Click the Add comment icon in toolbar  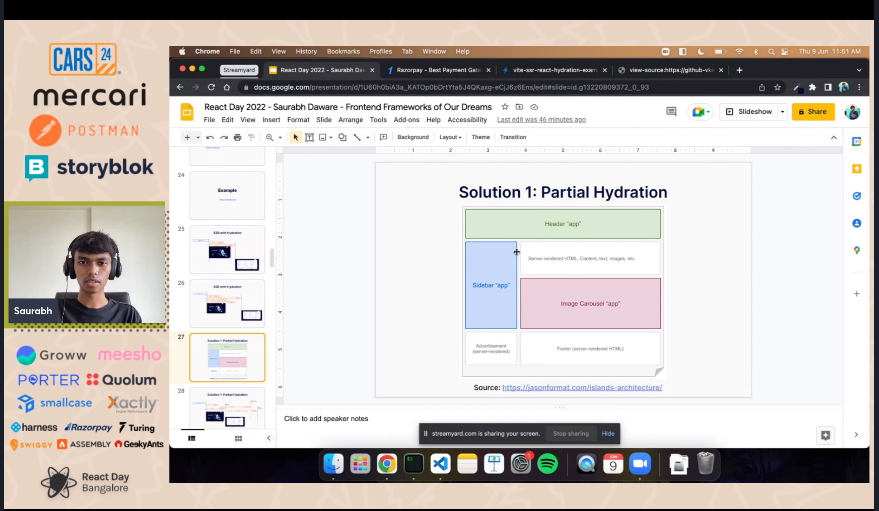(383, 137)
